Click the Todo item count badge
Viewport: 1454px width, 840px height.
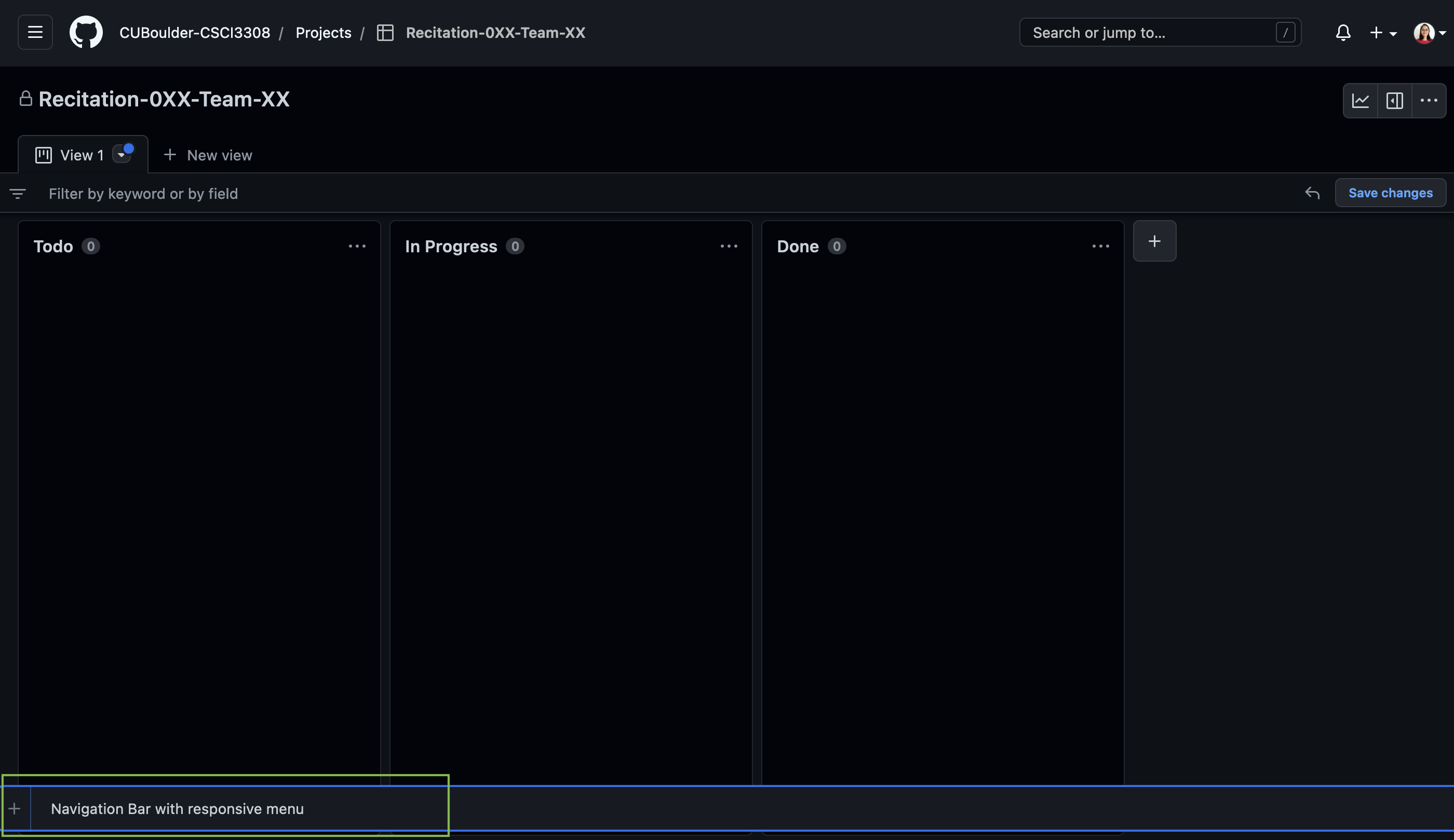point(90,247)
